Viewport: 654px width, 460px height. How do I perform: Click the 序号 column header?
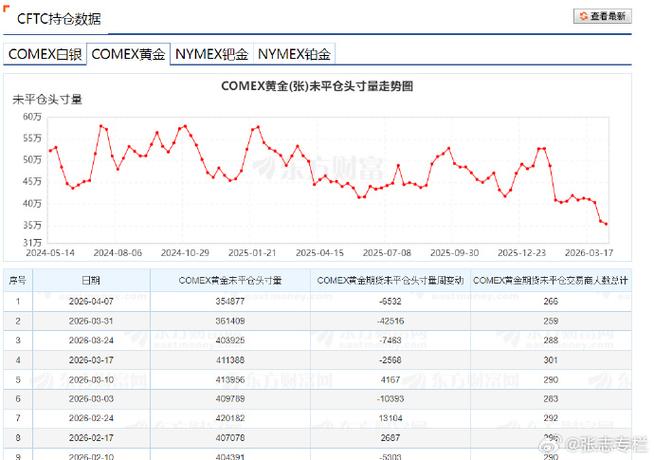(x=18, y=280)
